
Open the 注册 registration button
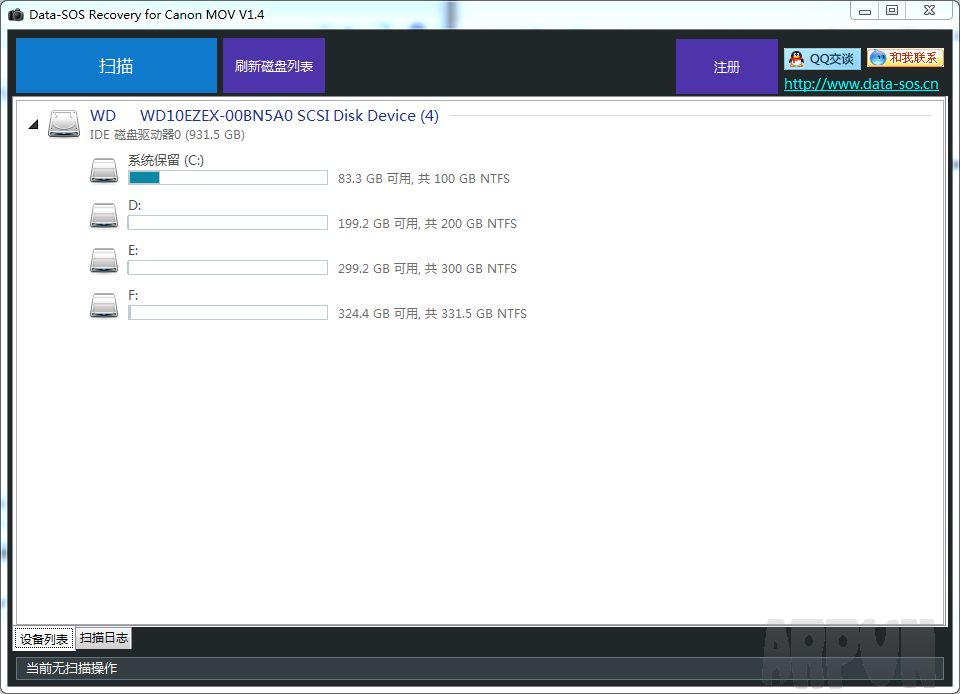click(x=727, y=66)
